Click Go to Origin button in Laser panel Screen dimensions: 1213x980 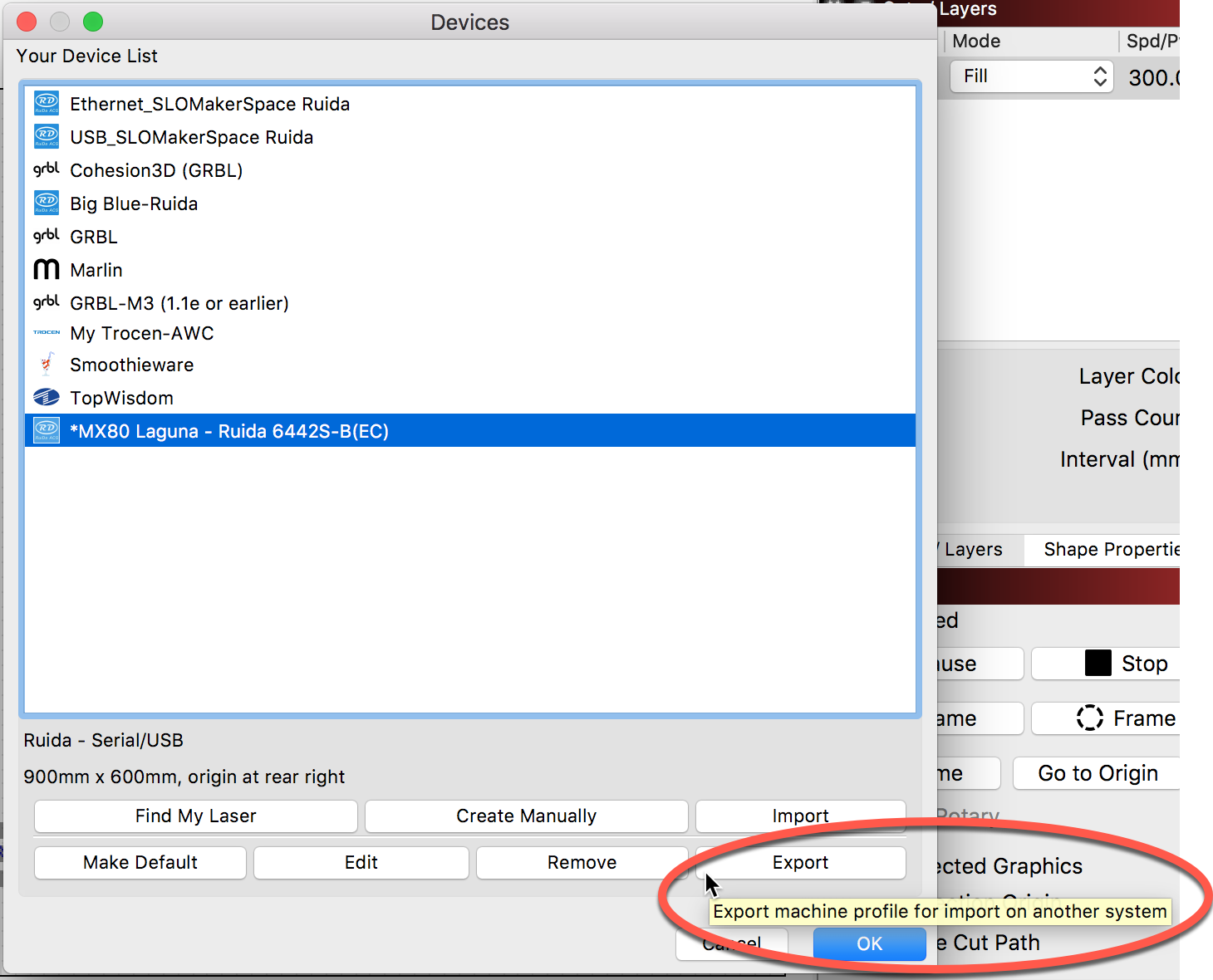tap(1098, 773)
